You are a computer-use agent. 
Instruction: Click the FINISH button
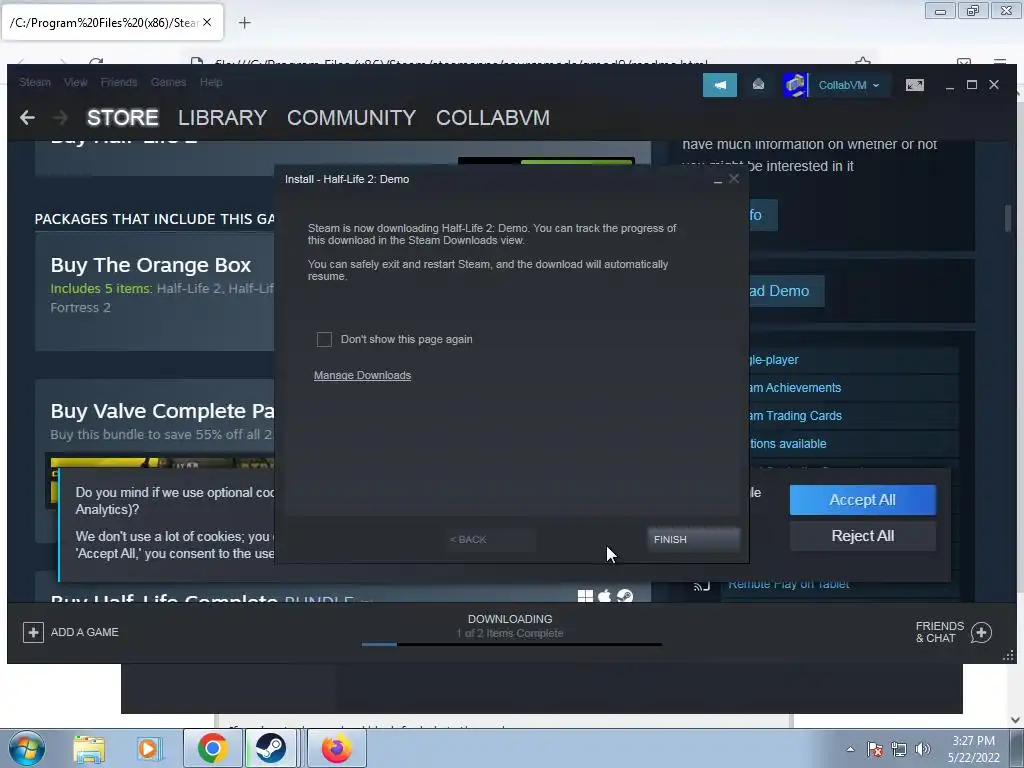694,539
